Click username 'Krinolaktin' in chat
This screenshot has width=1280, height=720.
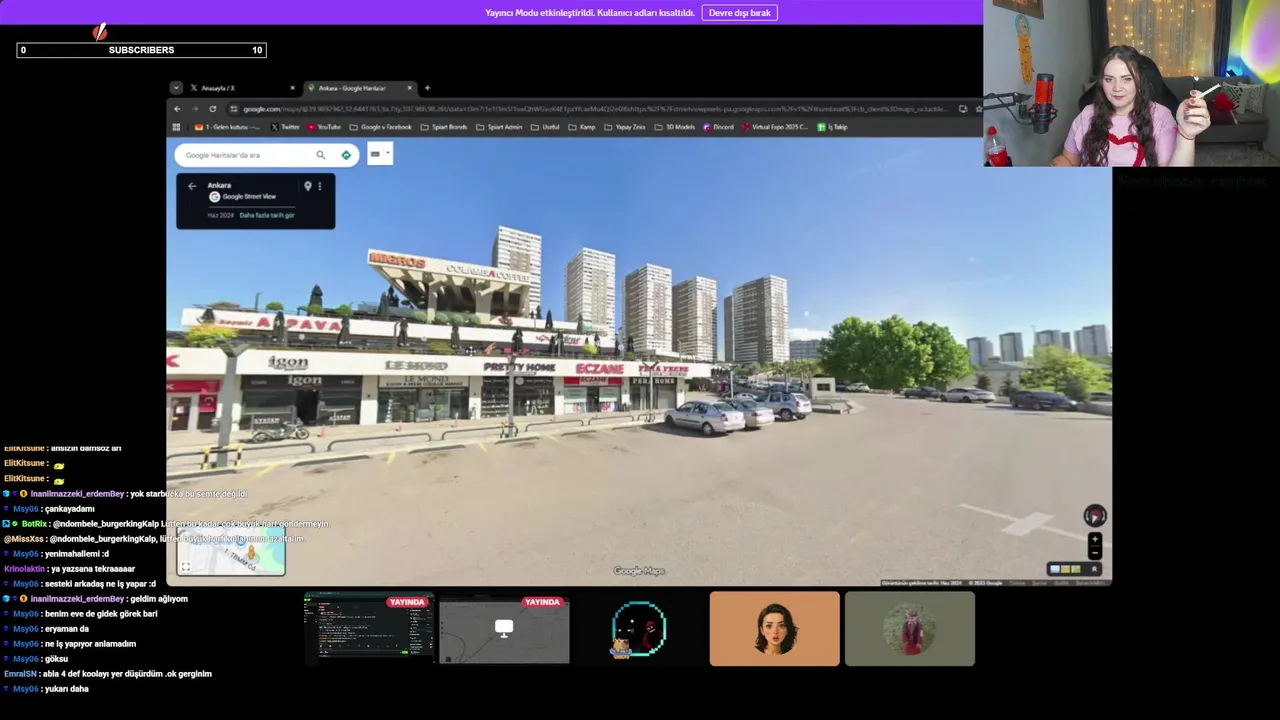[25, 569]
